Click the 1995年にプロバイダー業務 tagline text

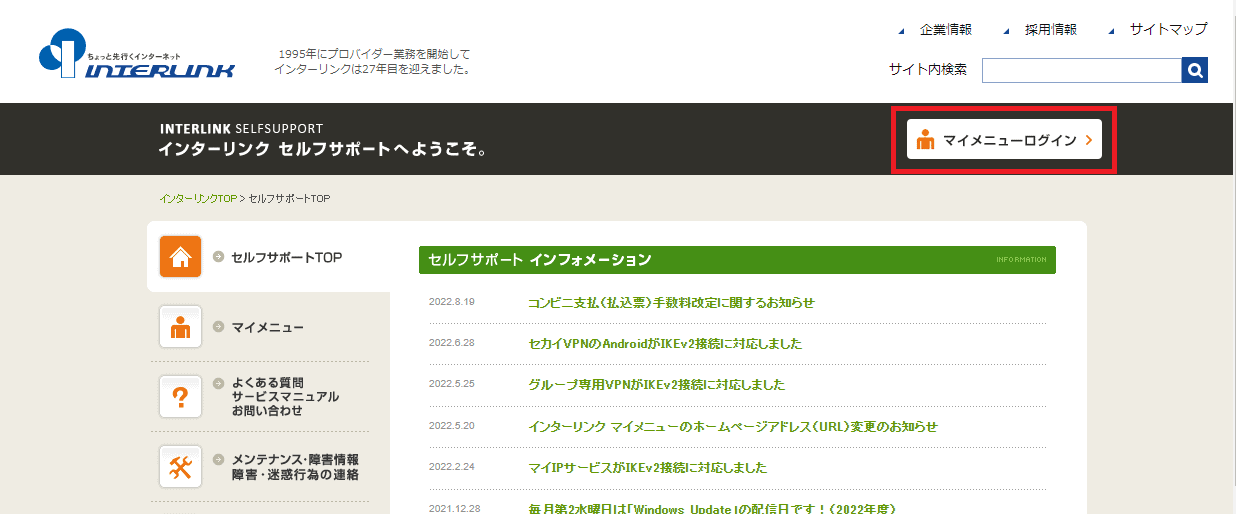[x=372, y=62]
